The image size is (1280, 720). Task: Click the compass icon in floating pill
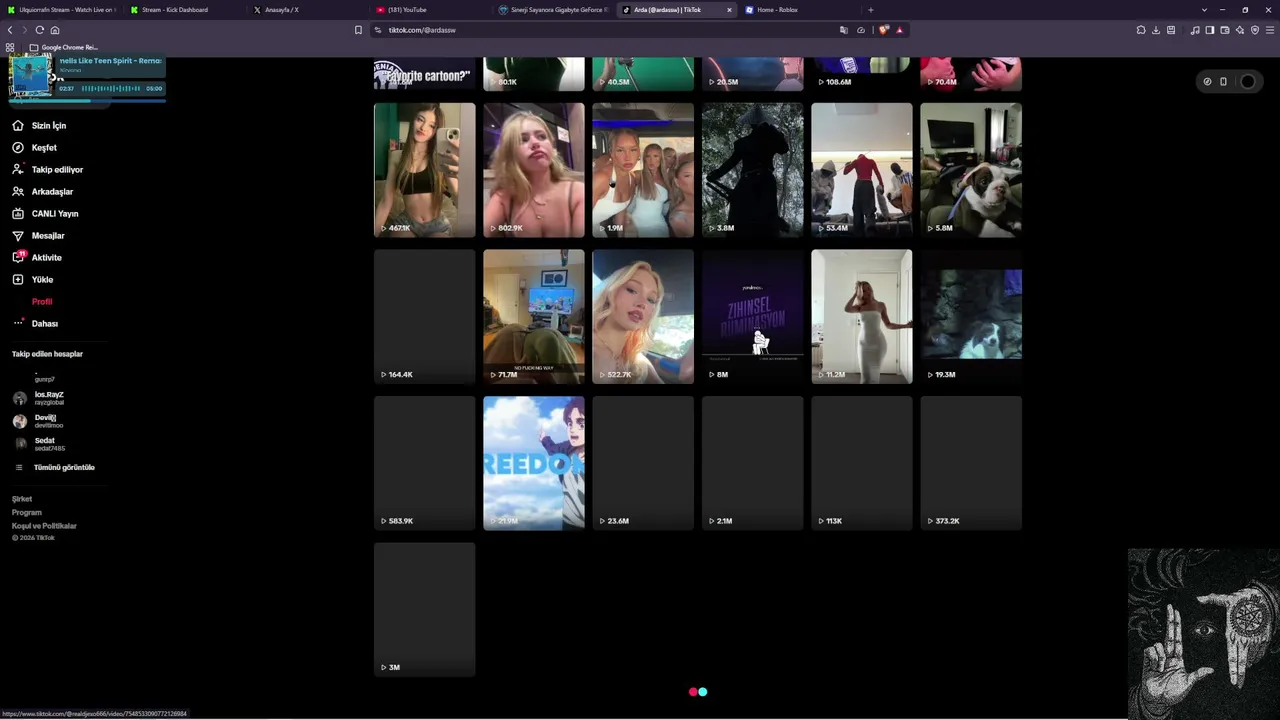1207,82
